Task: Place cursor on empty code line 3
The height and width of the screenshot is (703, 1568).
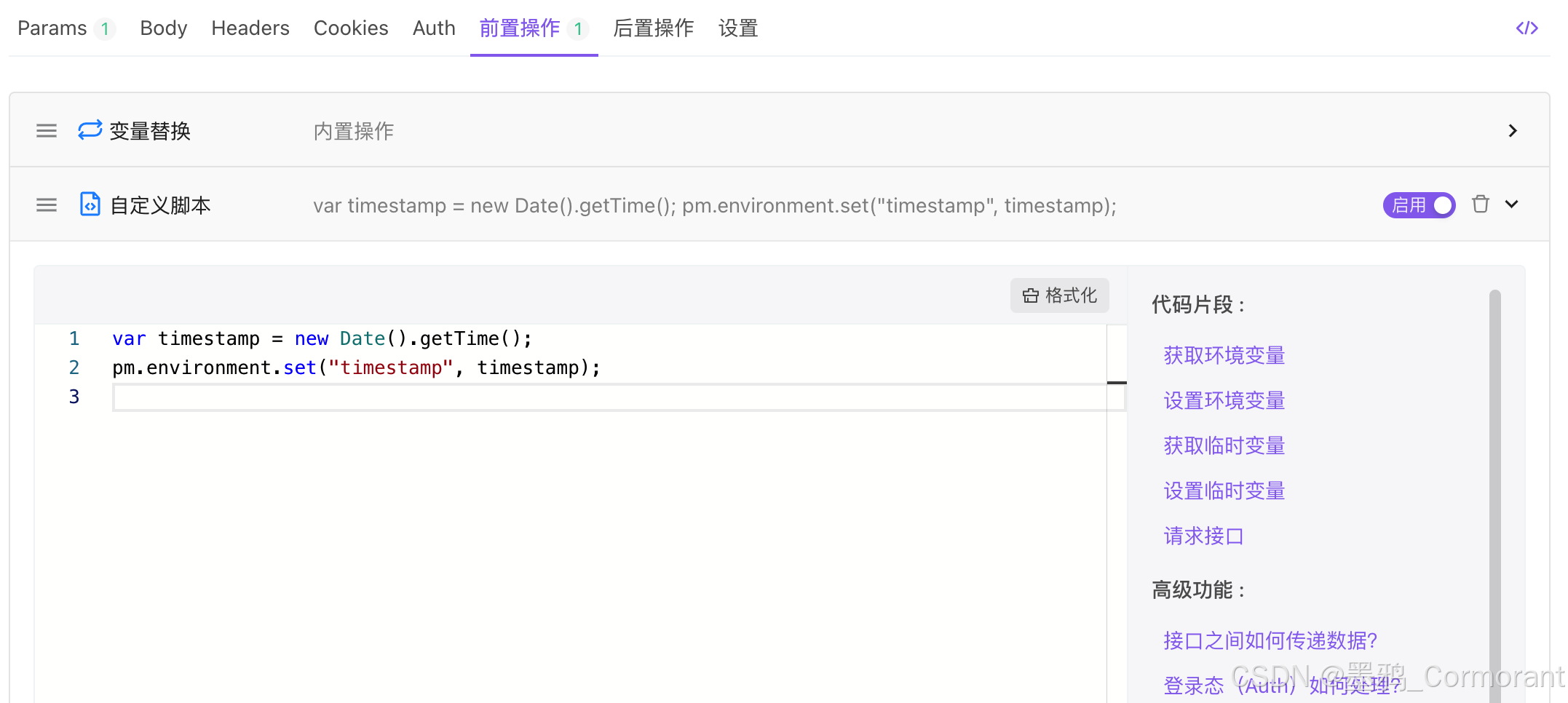Action: coord(619,397)
